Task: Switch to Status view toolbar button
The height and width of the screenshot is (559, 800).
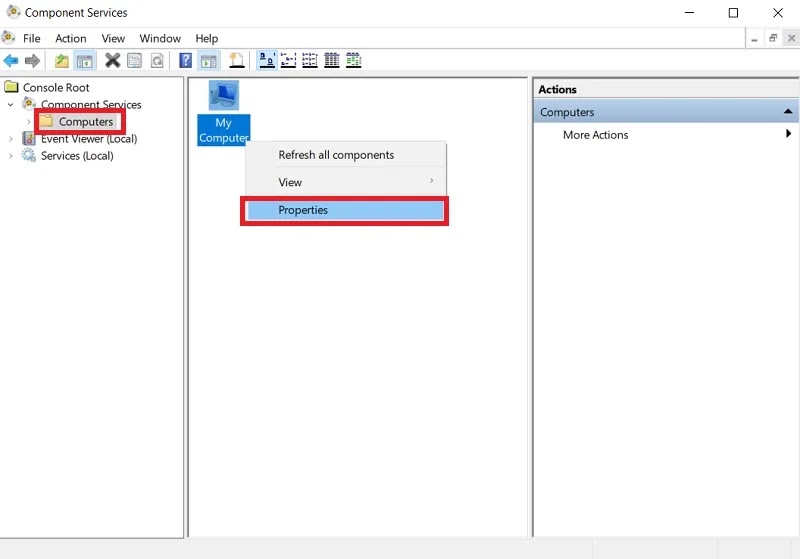Action: (x=354, y=60)
